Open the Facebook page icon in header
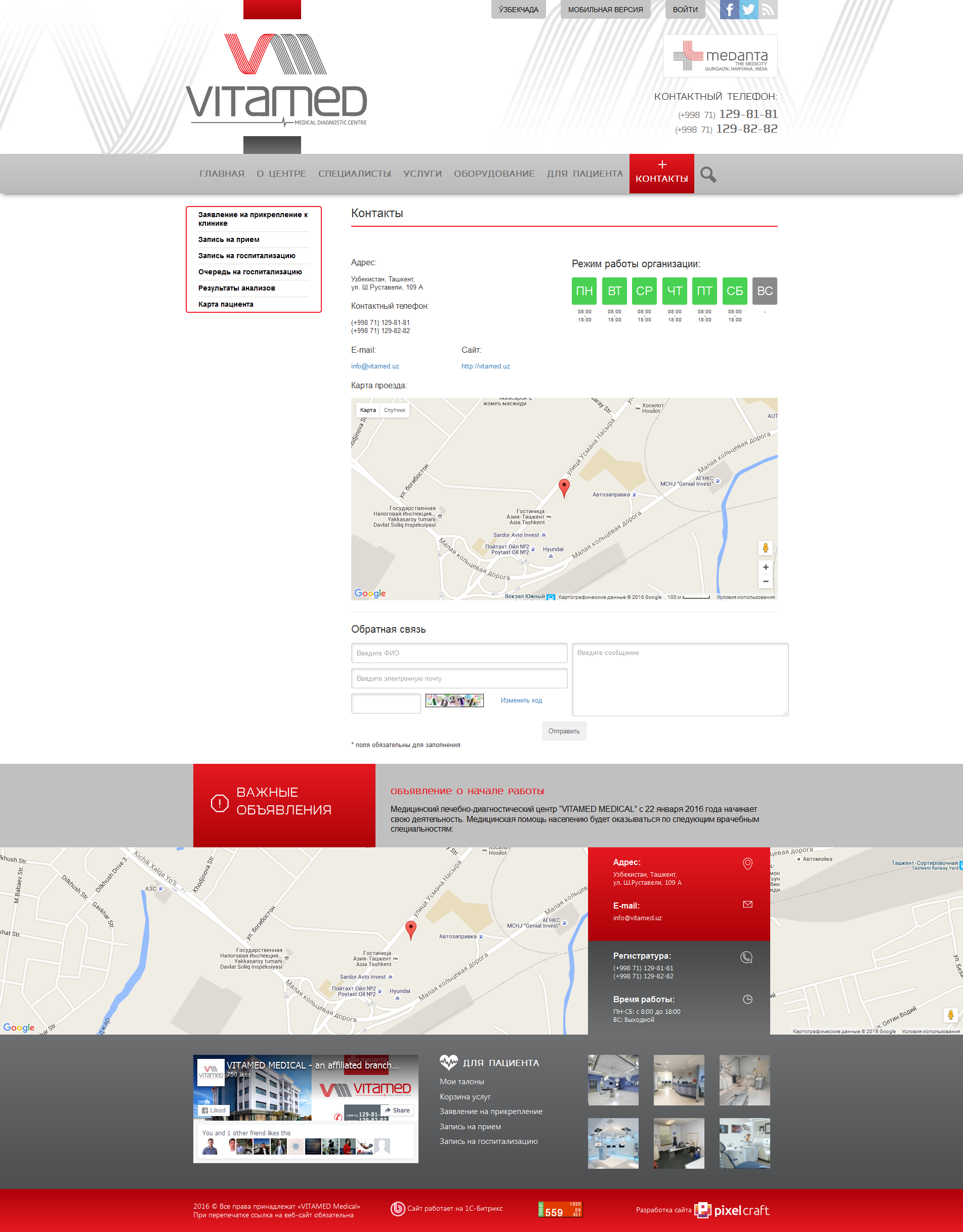Screen dimensions: 963x1232 (729, 10)
